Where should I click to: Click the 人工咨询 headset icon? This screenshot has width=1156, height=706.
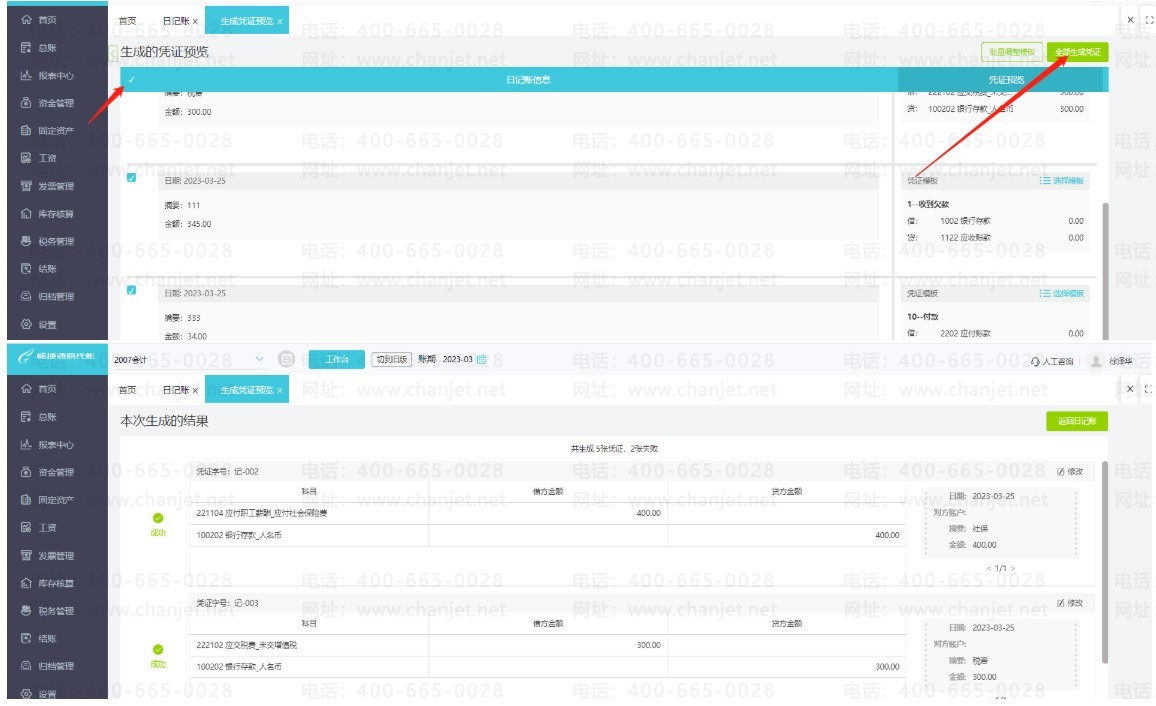(x=1036, y=361)
